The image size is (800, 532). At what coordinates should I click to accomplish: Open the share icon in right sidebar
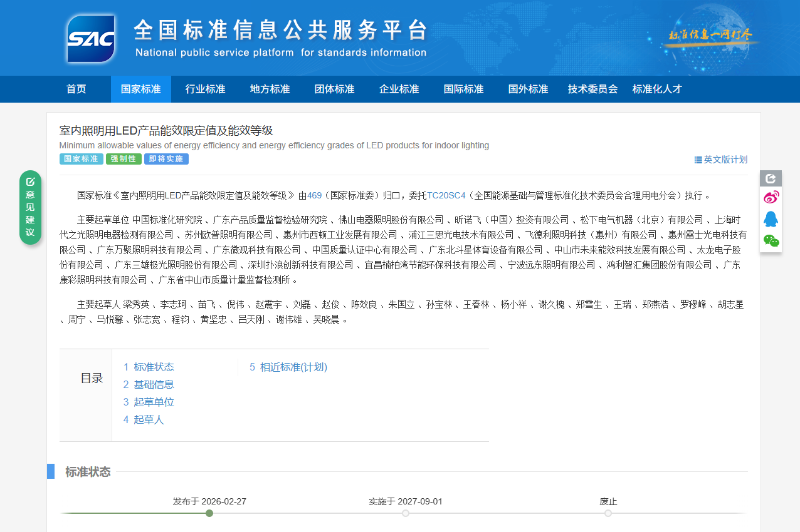pyautogui.click(x=770, y=179)
